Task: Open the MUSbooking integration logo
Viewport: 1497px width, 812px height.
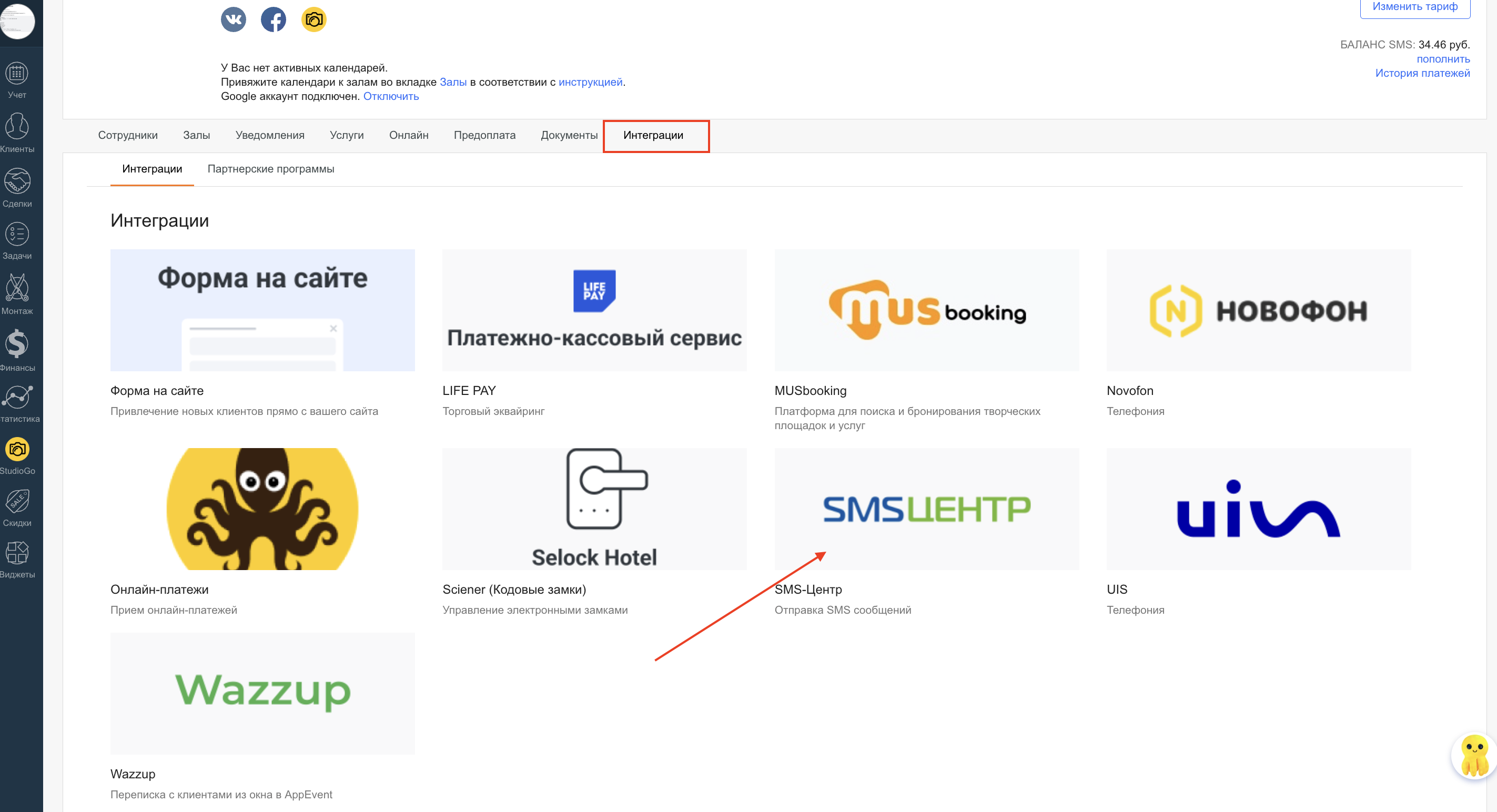Action: pyautogui.click(x=926, y=310)
